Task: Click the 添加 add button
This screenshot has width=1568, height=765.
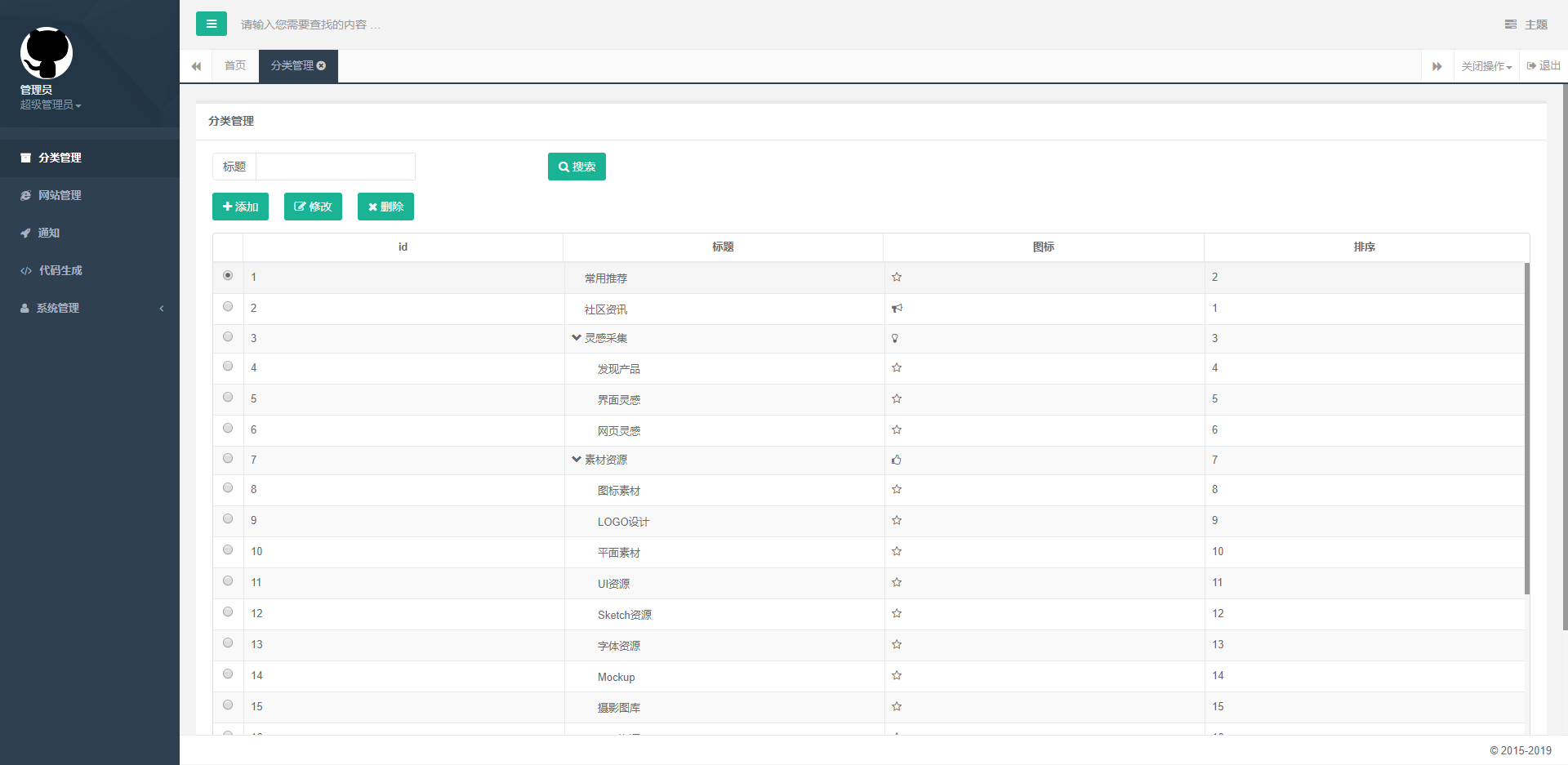Action: (x=240, y=207)
